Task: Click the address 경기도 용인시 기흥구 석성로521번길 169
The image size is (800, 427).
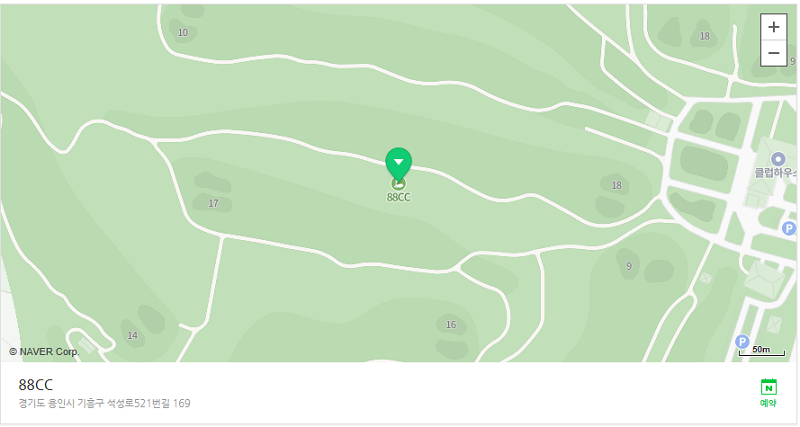Action: click(x=105, y=403)
